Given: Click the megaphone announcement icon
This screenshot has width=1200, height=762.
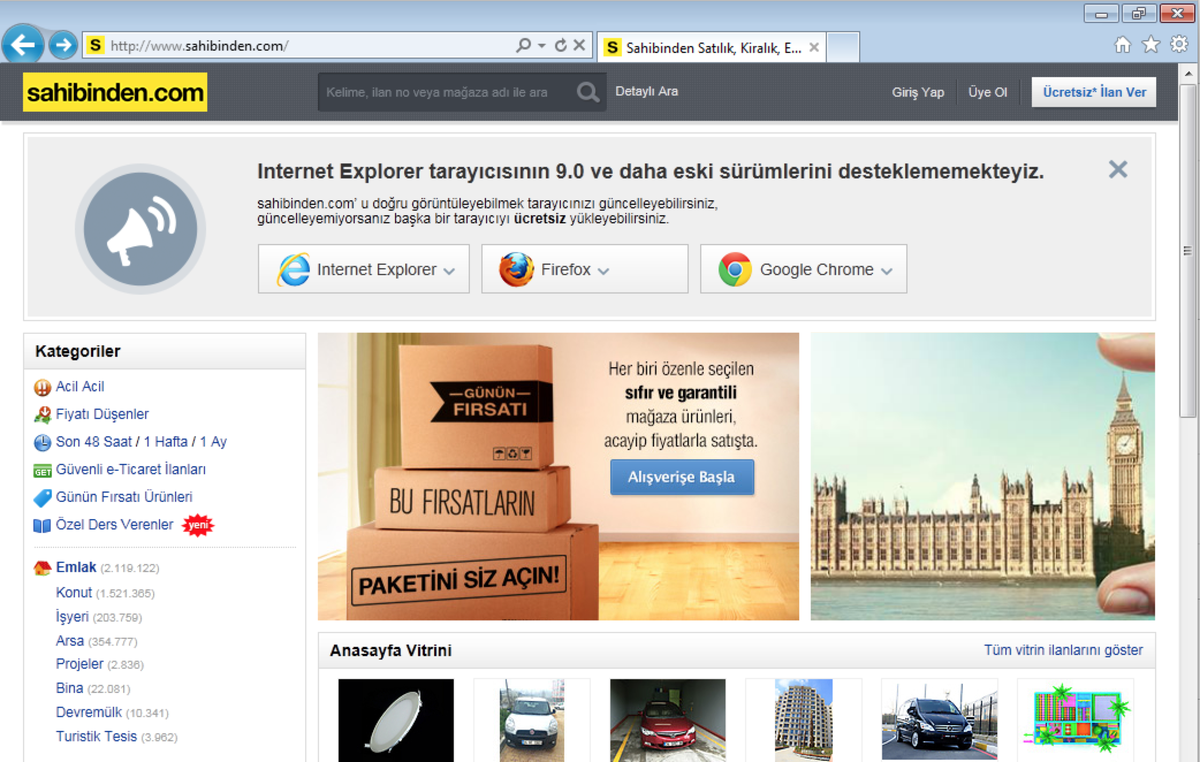Looking at the screenshot, I should pyautogui.click(x=140, y=228).
